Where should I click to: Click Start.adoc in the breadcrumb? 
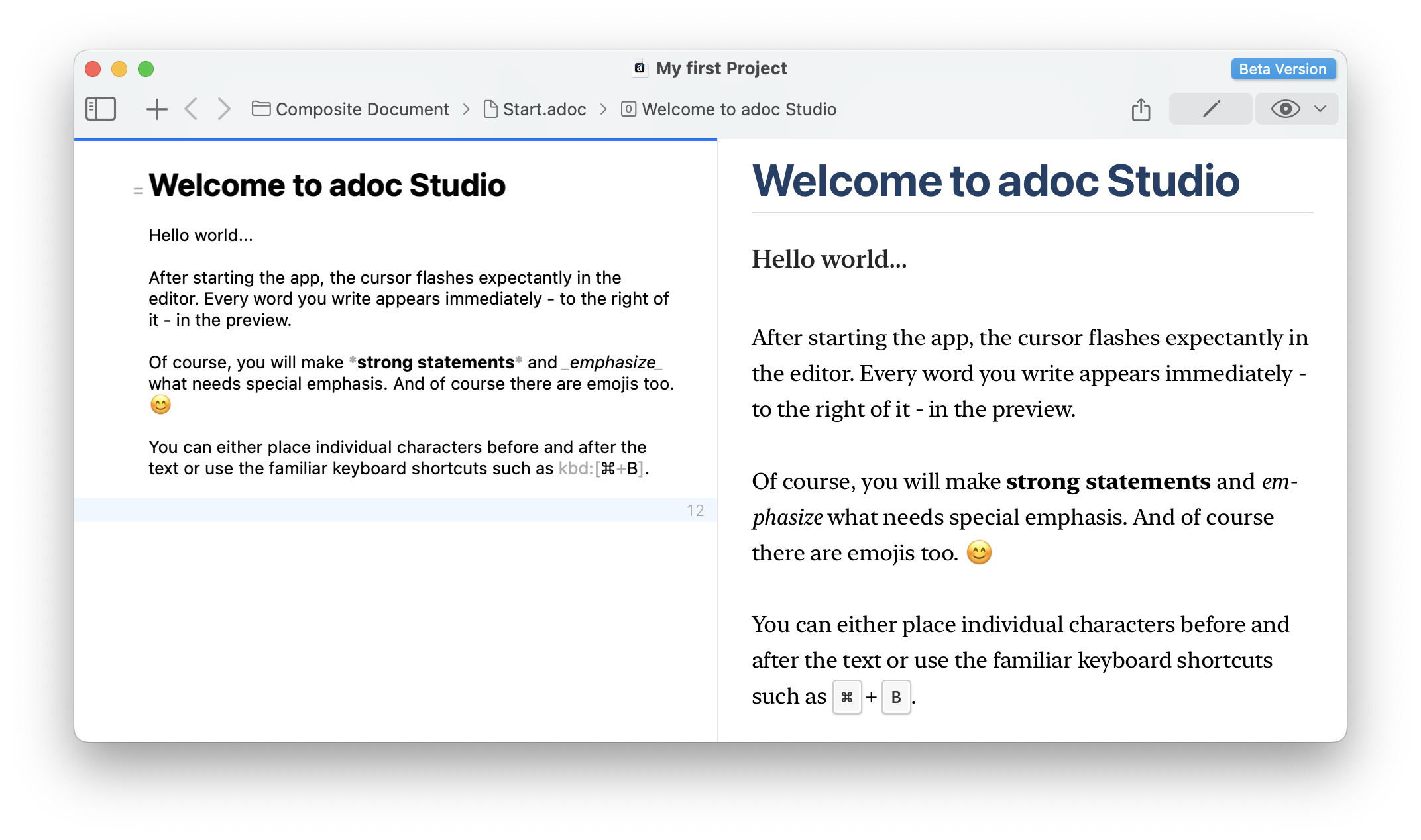click(x=544, y=109)
